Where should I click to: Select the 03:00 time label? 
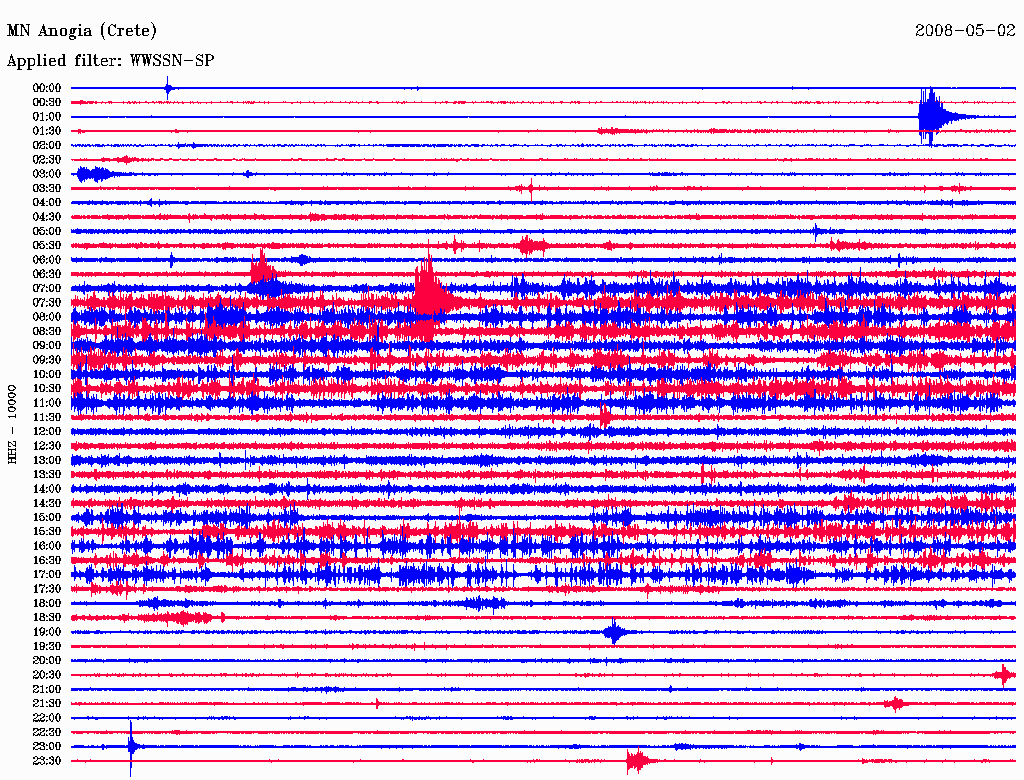47,174
